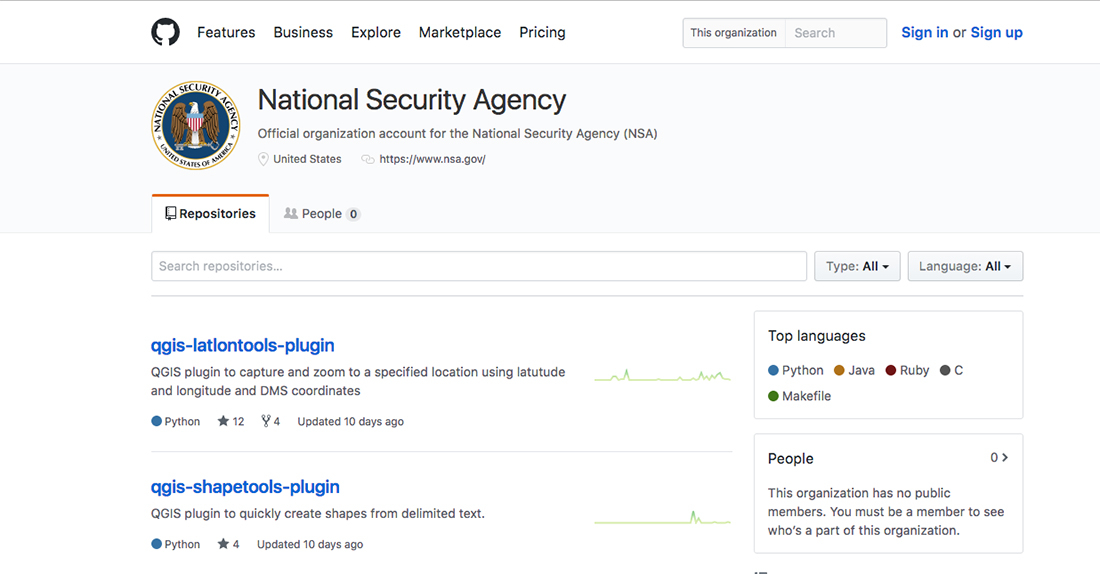Click Updated 10 days ago under qgis-latlontools-plugin

coord(351,421)
